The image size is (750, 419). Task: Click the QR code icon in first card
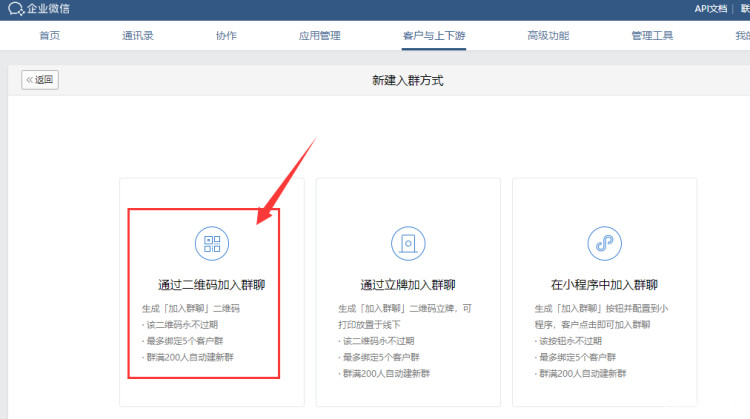[211, 243]
